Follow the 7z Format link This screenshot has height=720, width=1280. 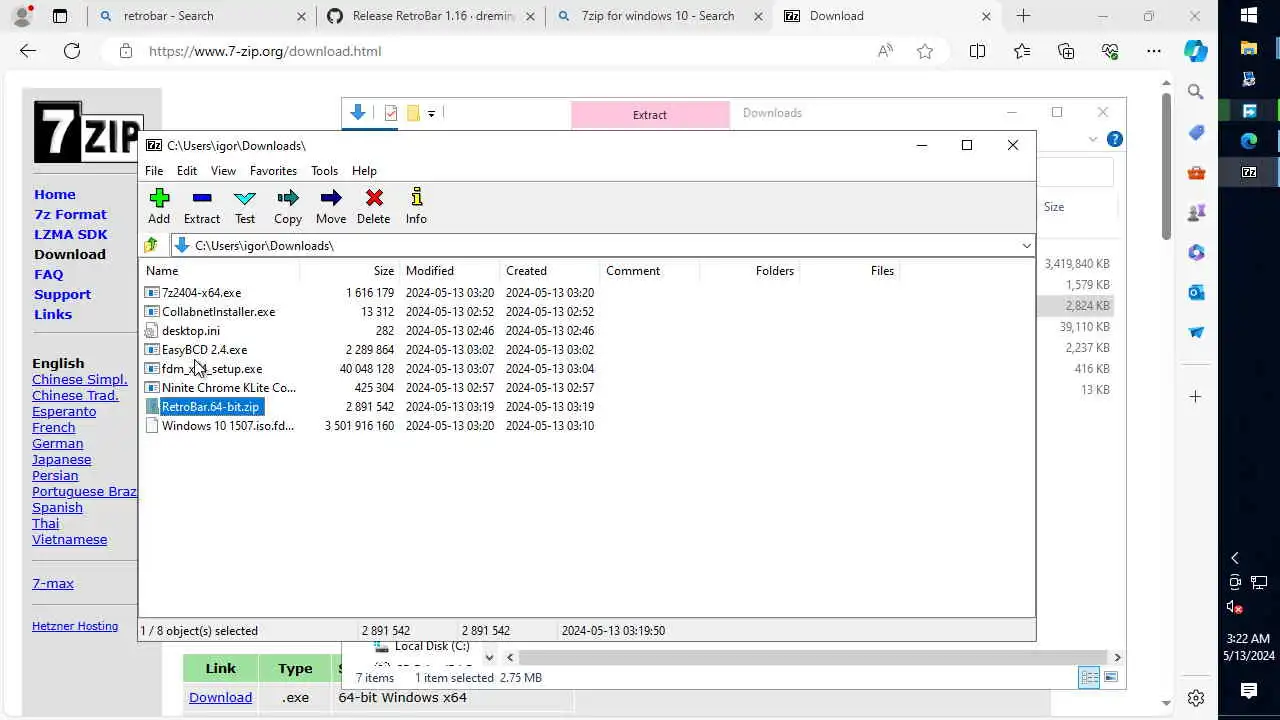click(70, 214)
